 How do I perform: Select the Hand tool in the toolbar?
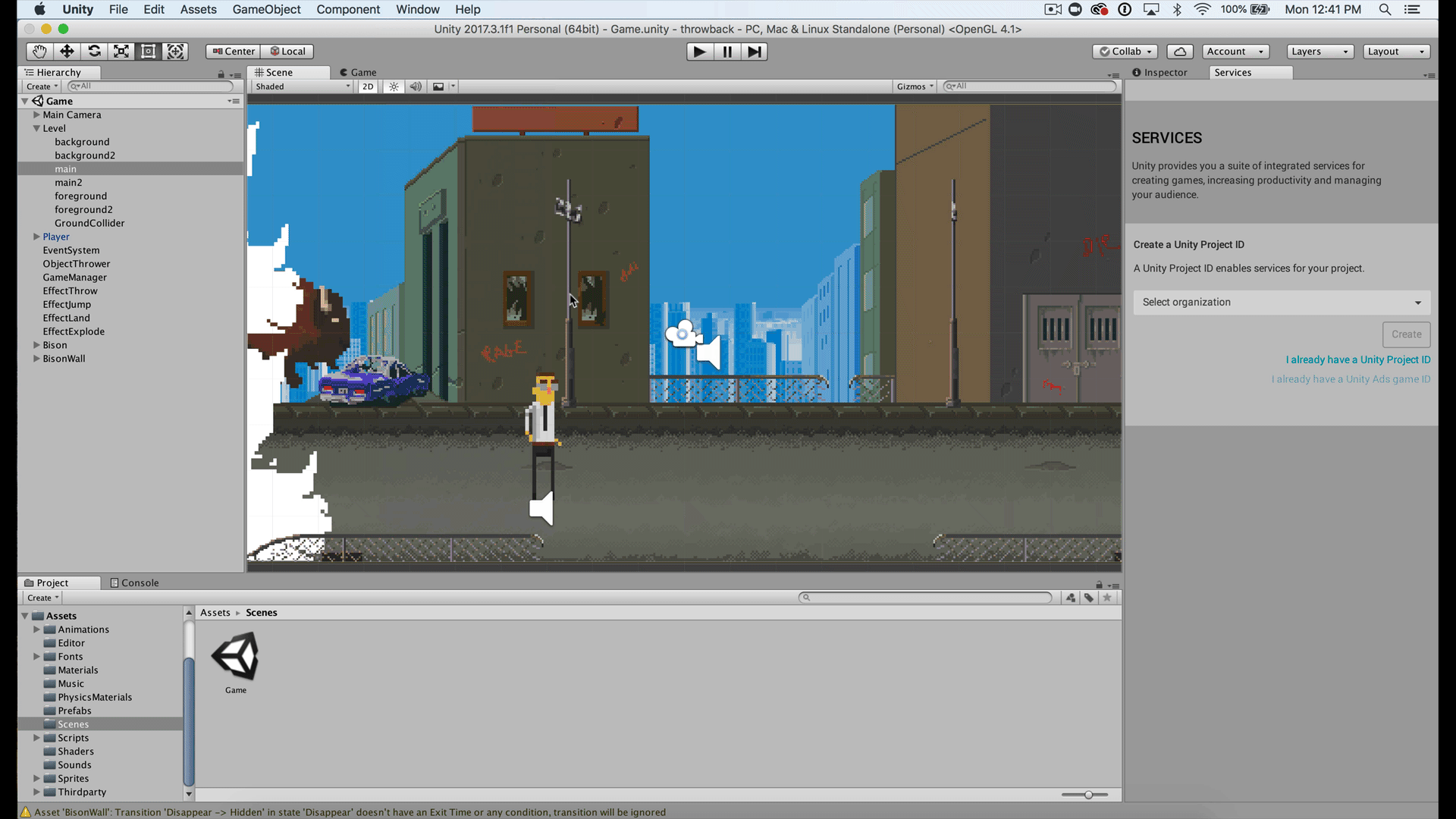pyautogui.click(x=39, y=51)
